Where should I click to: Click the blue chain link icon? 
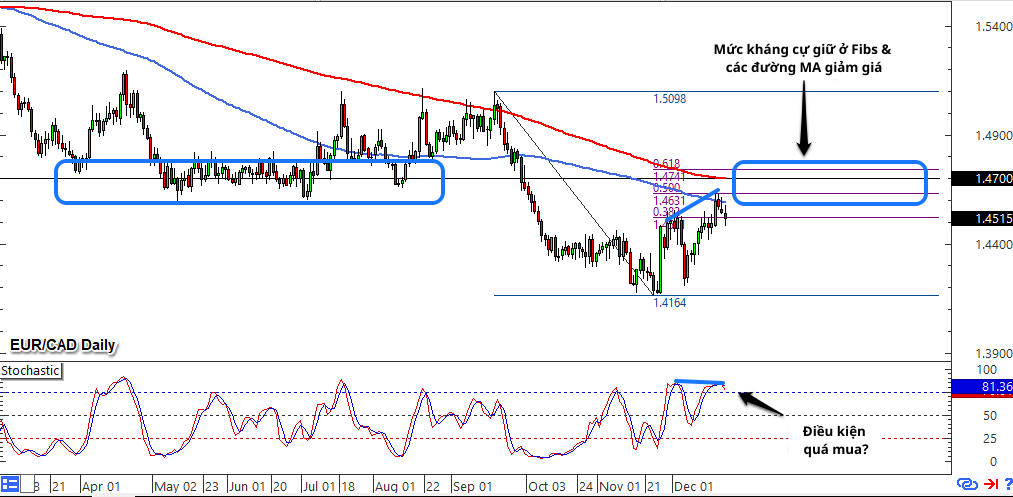coord(966,483)
